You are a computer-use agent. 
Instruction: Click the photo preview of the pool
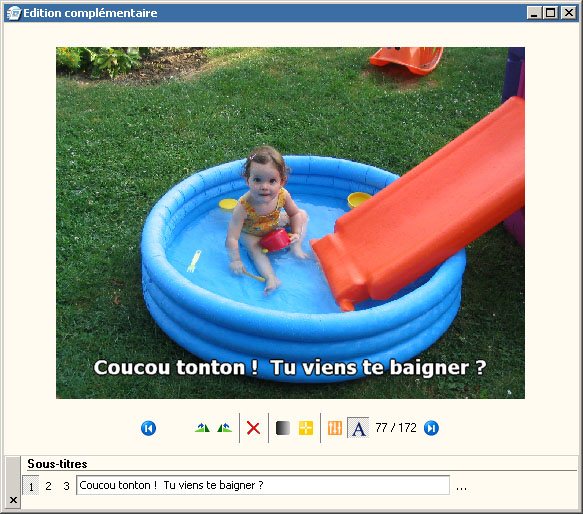tap(290, 223)
